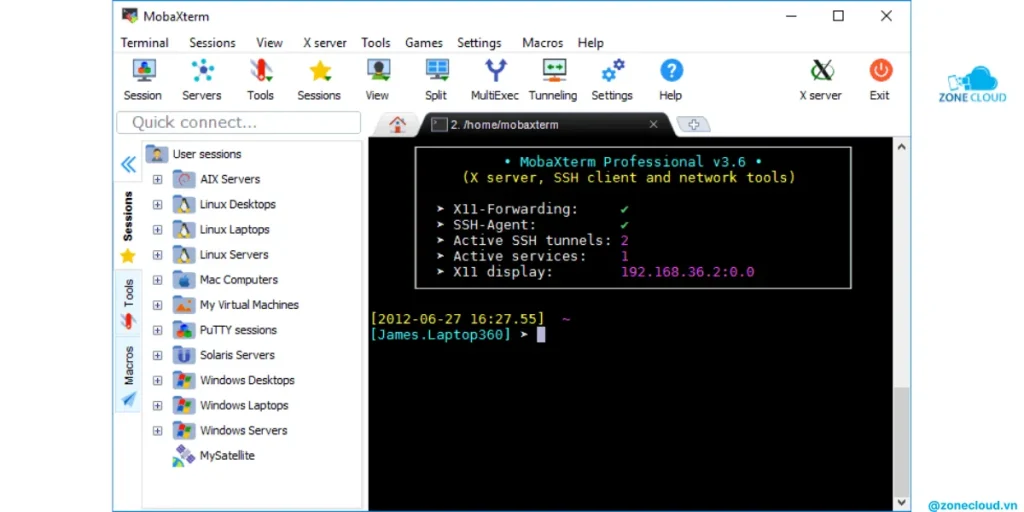Viewport: 1024px width, 512px height.
Task: Click the terminal scrollbar up arrow
Action: coord(901,147)
